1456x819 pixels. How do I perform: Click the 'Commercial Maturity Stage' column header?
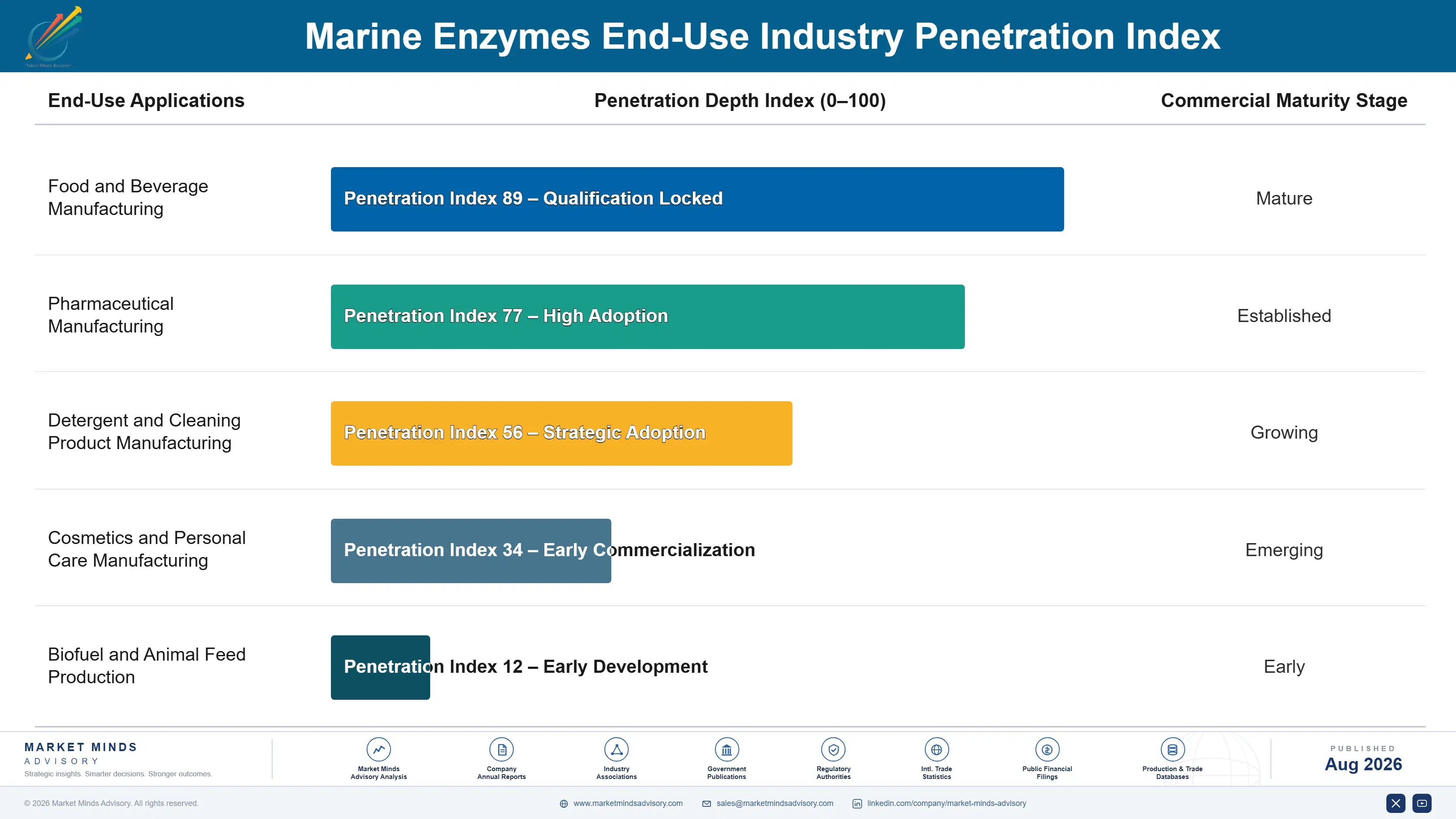point(1284,101)
